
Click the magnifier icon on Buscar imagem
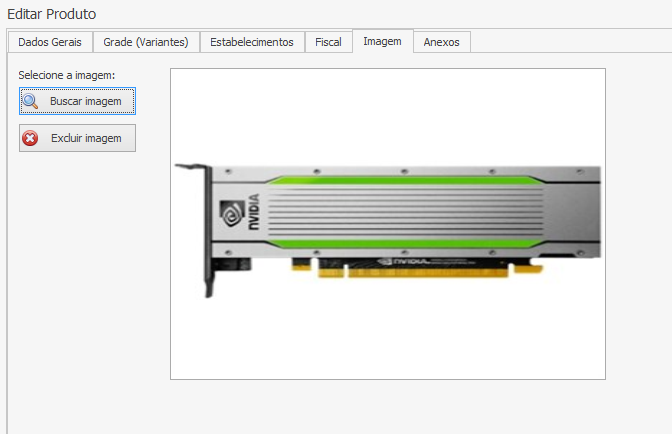(x=31, y=101)
